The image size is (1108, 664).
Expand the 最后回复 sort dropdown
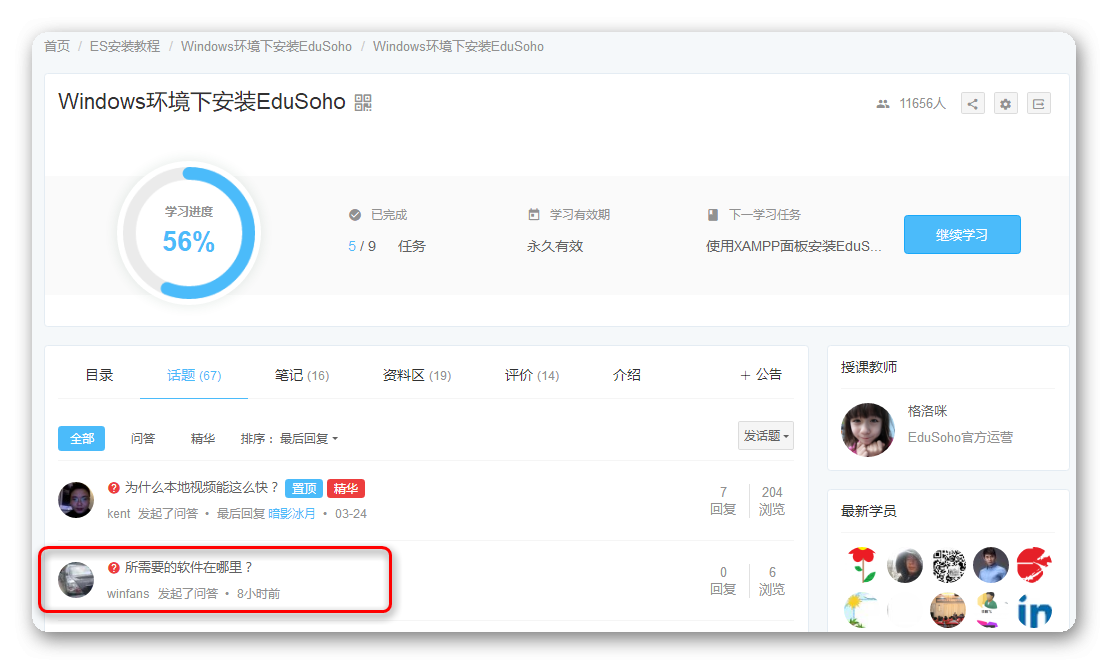coord(308,438)
